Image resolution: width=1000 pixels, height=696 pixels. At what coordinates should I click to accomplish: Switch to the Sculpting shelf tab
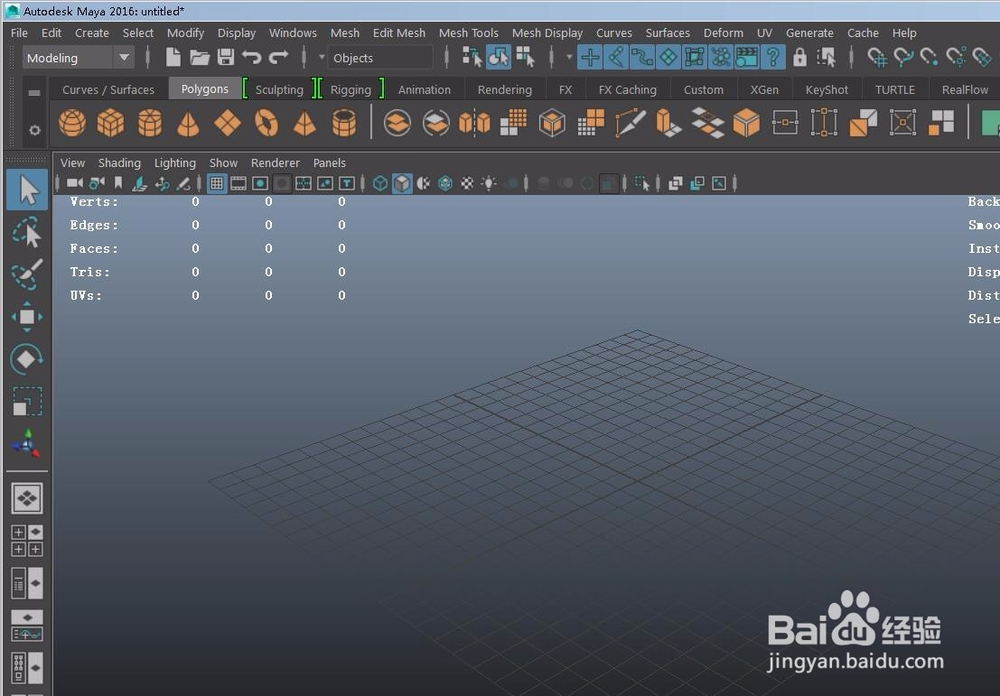tap(279, 89)
